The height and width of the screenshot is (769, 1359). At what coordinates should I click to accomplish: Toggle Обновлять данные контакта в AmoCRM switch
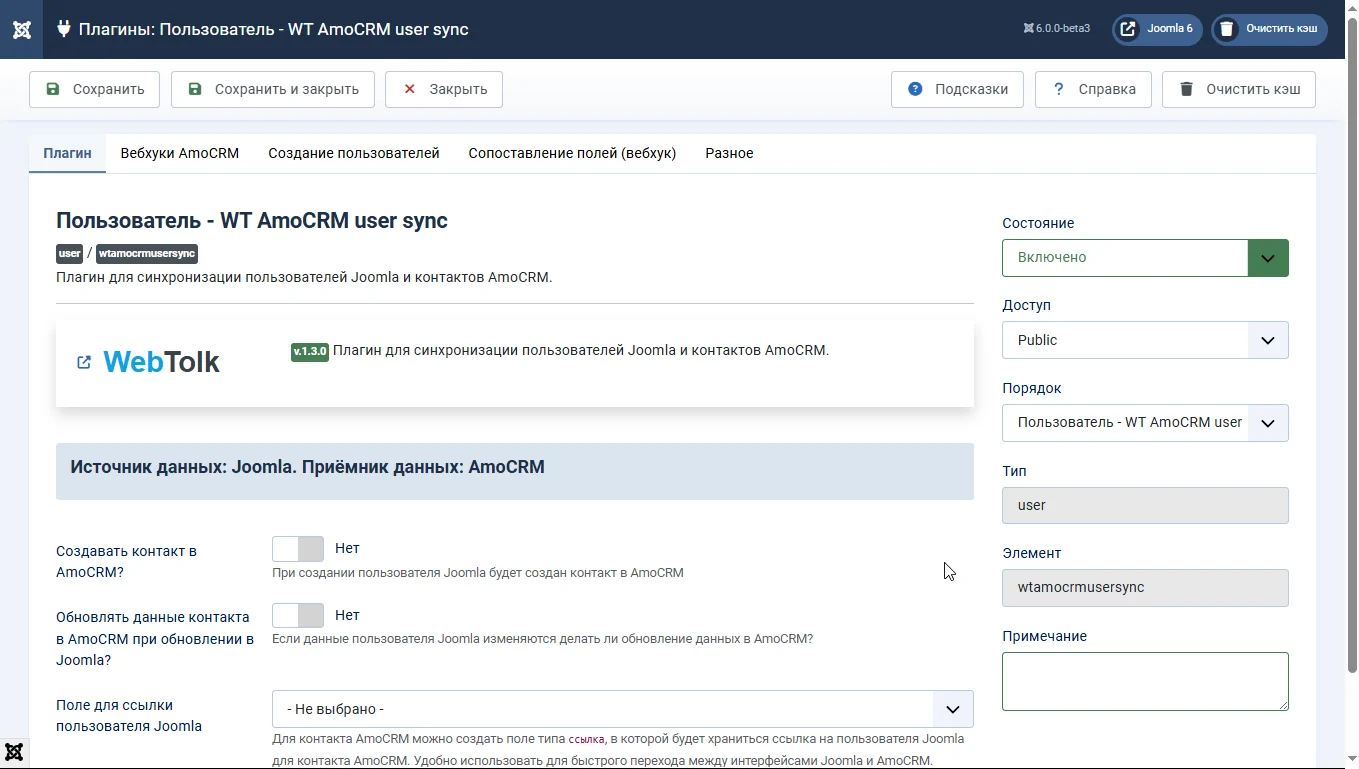[298, 616]
